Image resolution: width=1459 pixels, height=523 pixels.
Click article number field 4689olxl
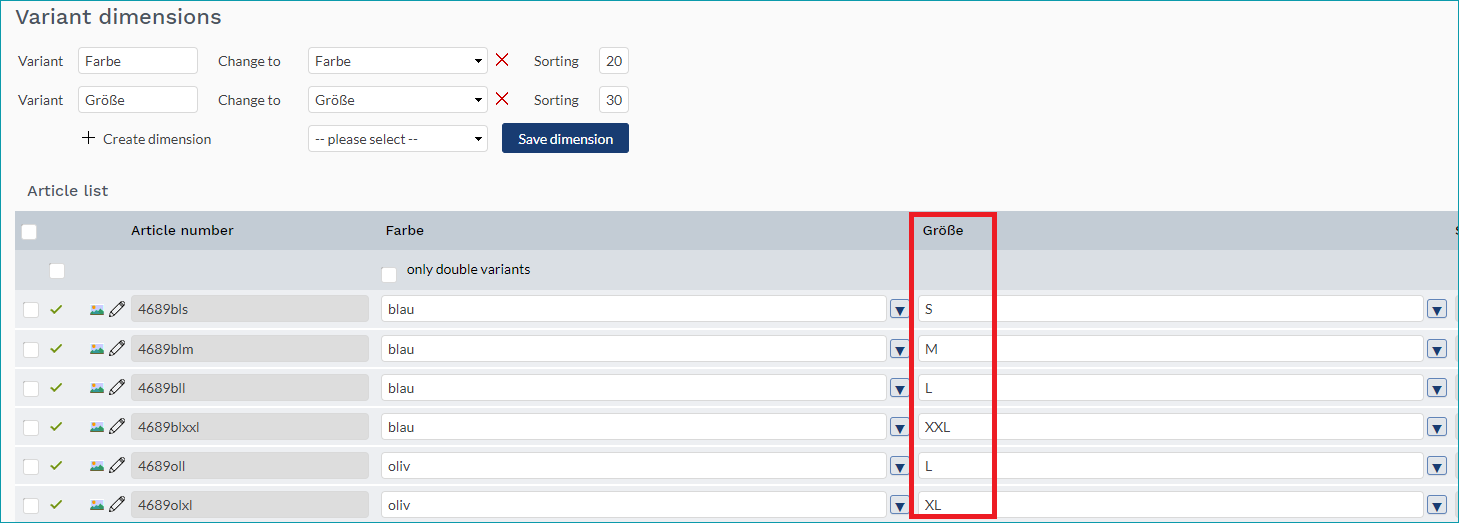[250, 505]
